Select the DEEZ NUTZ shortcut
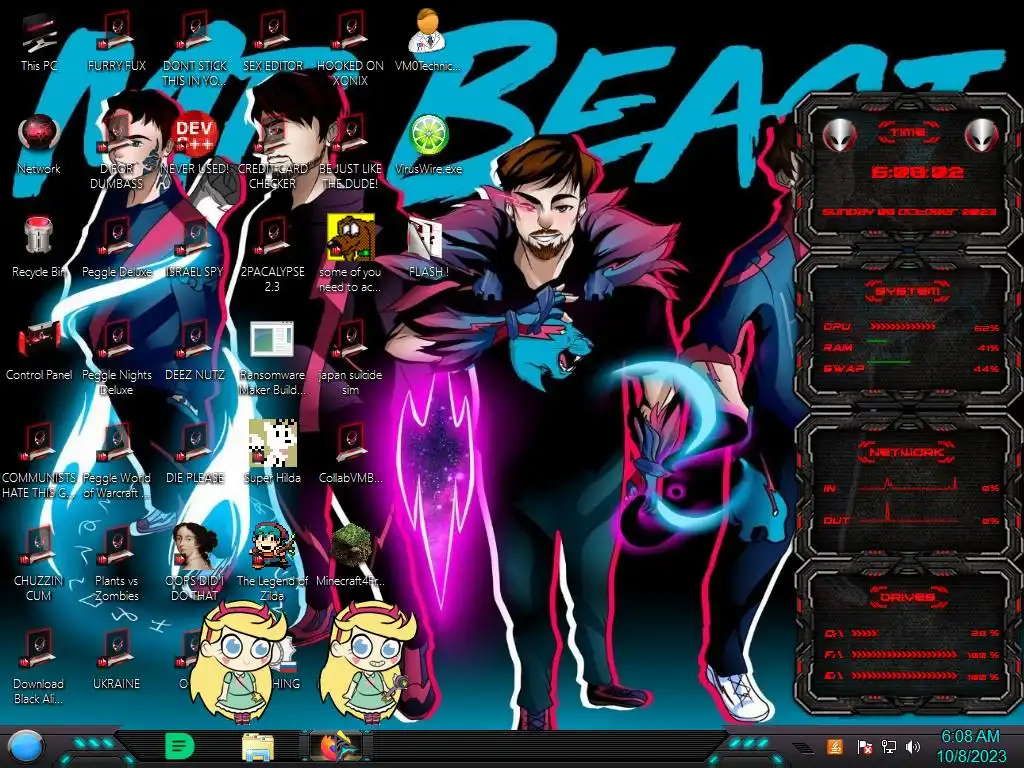Screen dimensions: 1024x768 [194, 351]
